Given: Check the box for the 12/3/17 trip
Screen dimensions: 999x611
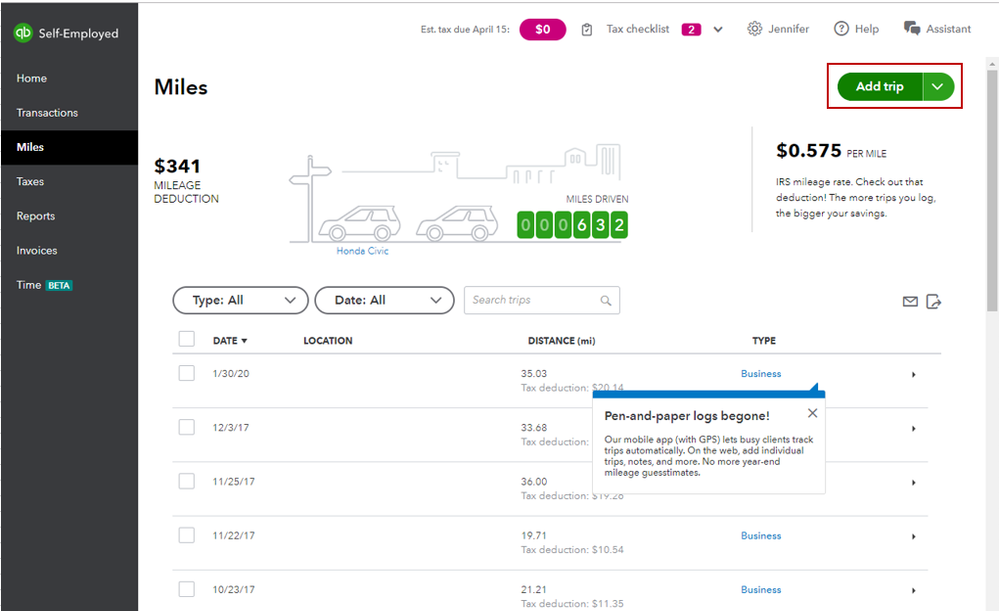Looking at the screenshot, I should (187, 427).
